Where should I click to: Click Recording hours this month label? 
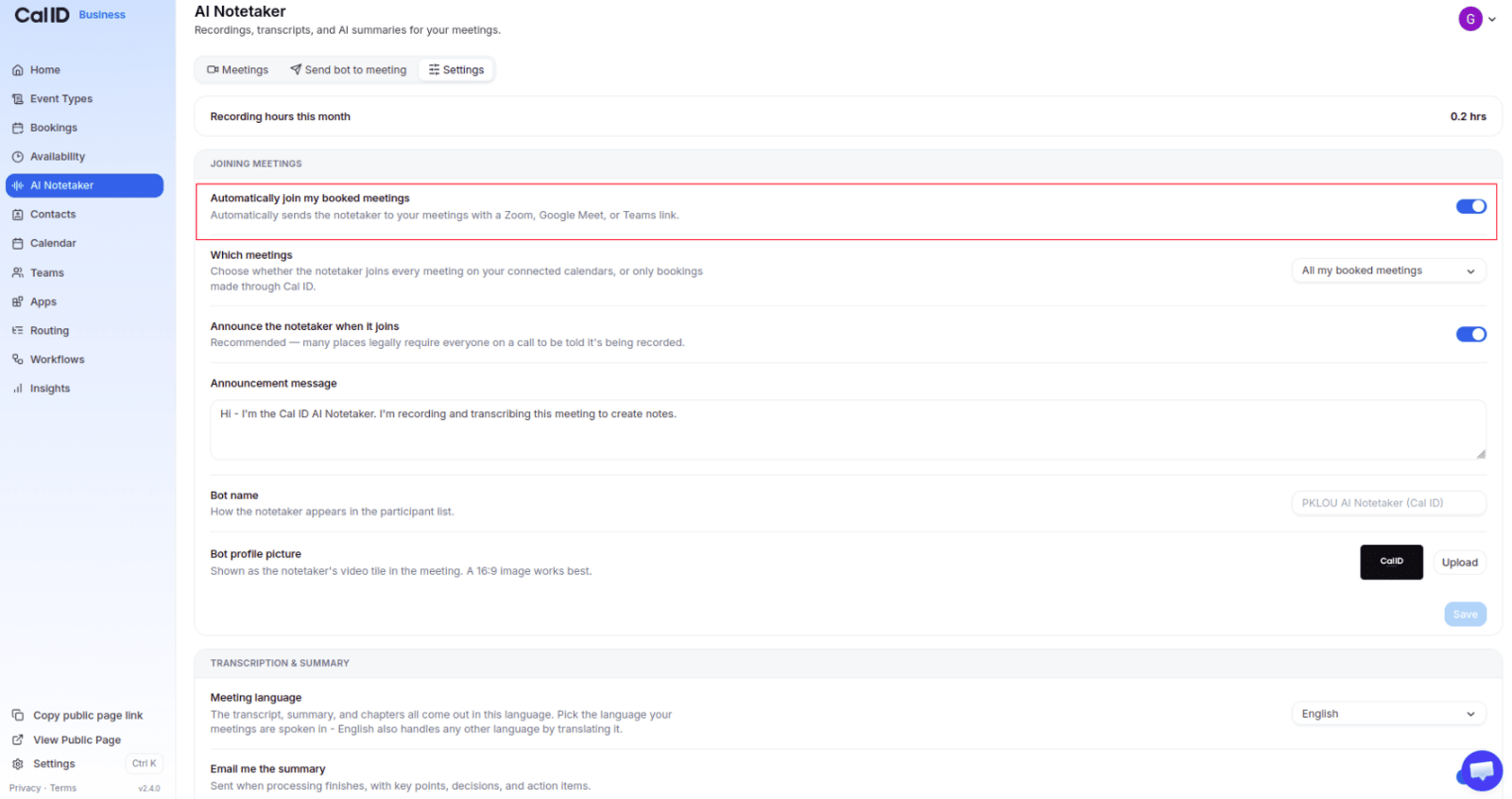280,116
